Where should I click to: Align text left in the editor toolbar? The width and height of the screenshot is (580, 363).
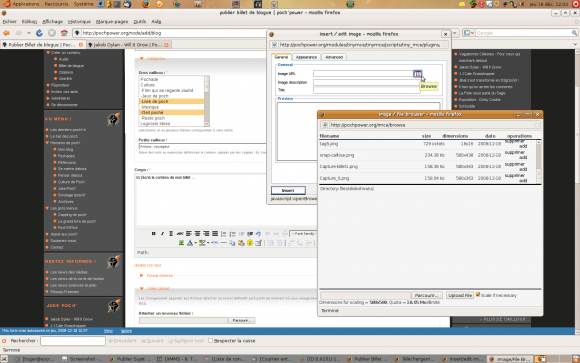point(189,233)
